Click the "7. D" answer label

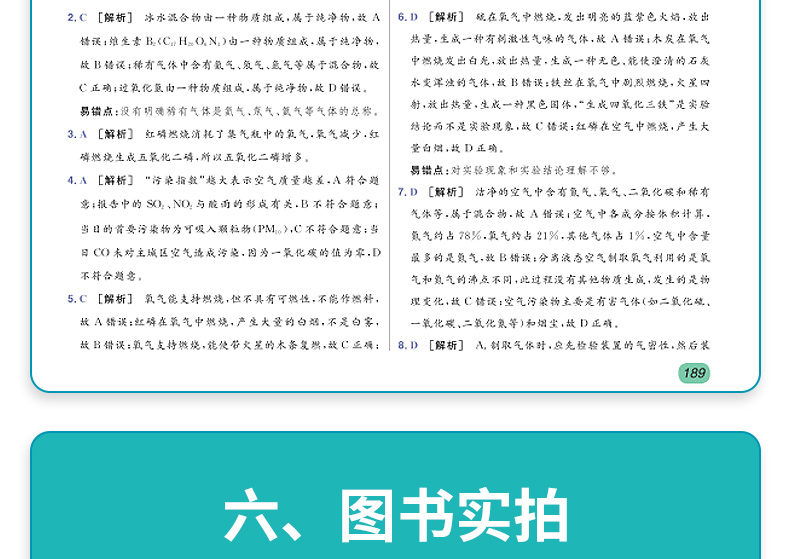408,191
